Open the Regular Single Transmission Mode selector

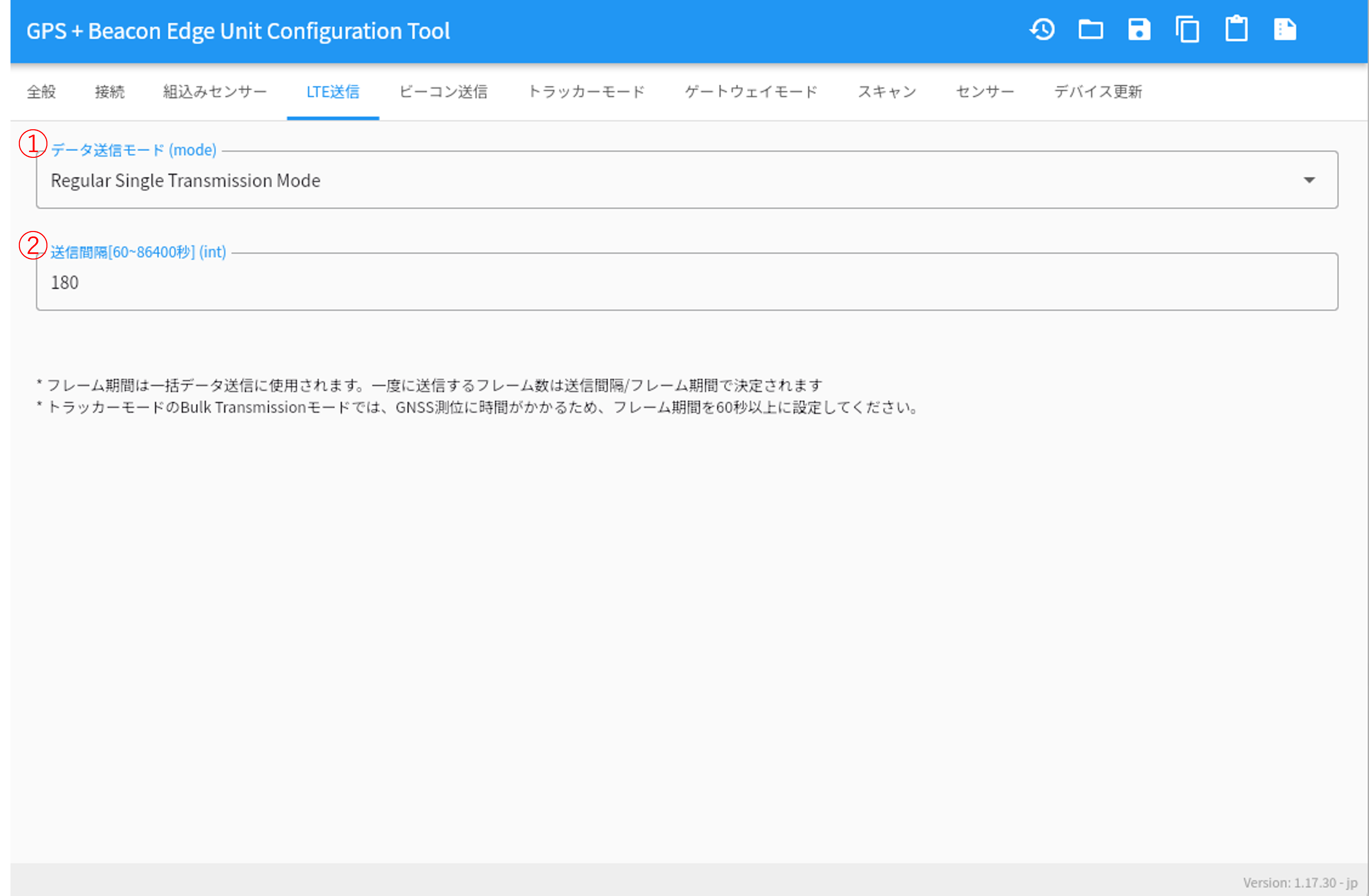click(x=687, y=180)
